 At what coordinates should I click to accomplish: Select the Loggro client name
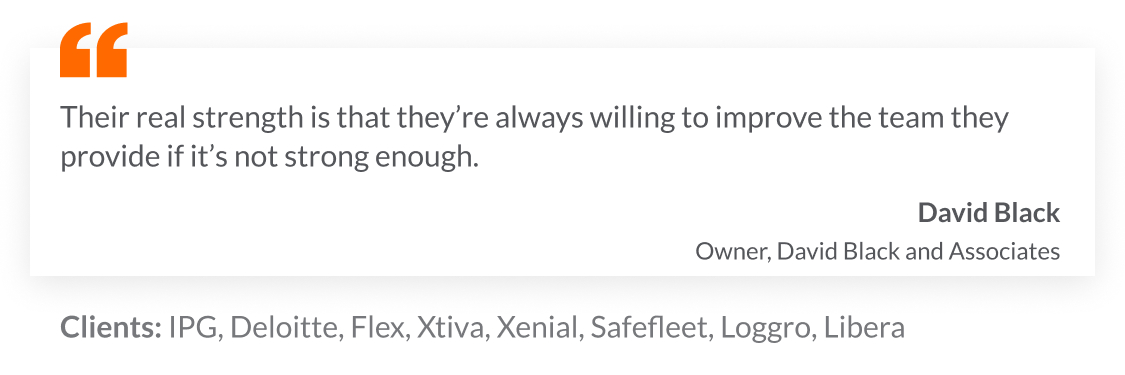(x=768, y=329)
